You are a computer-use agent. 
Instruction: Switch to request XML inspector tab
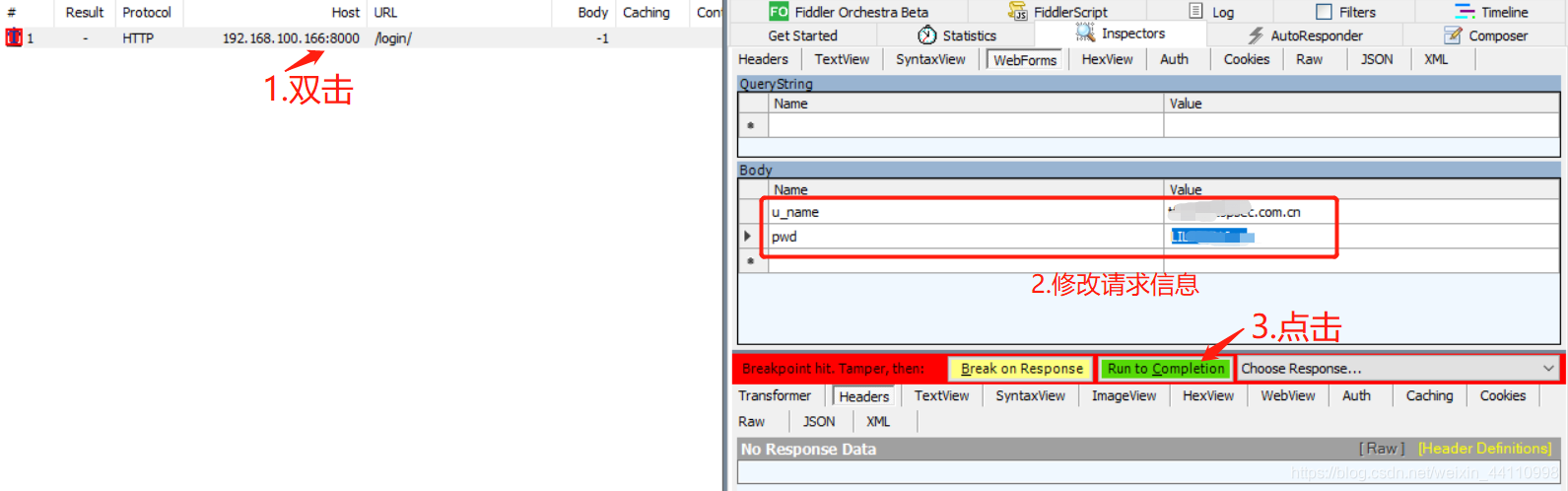coord(1436,59)
